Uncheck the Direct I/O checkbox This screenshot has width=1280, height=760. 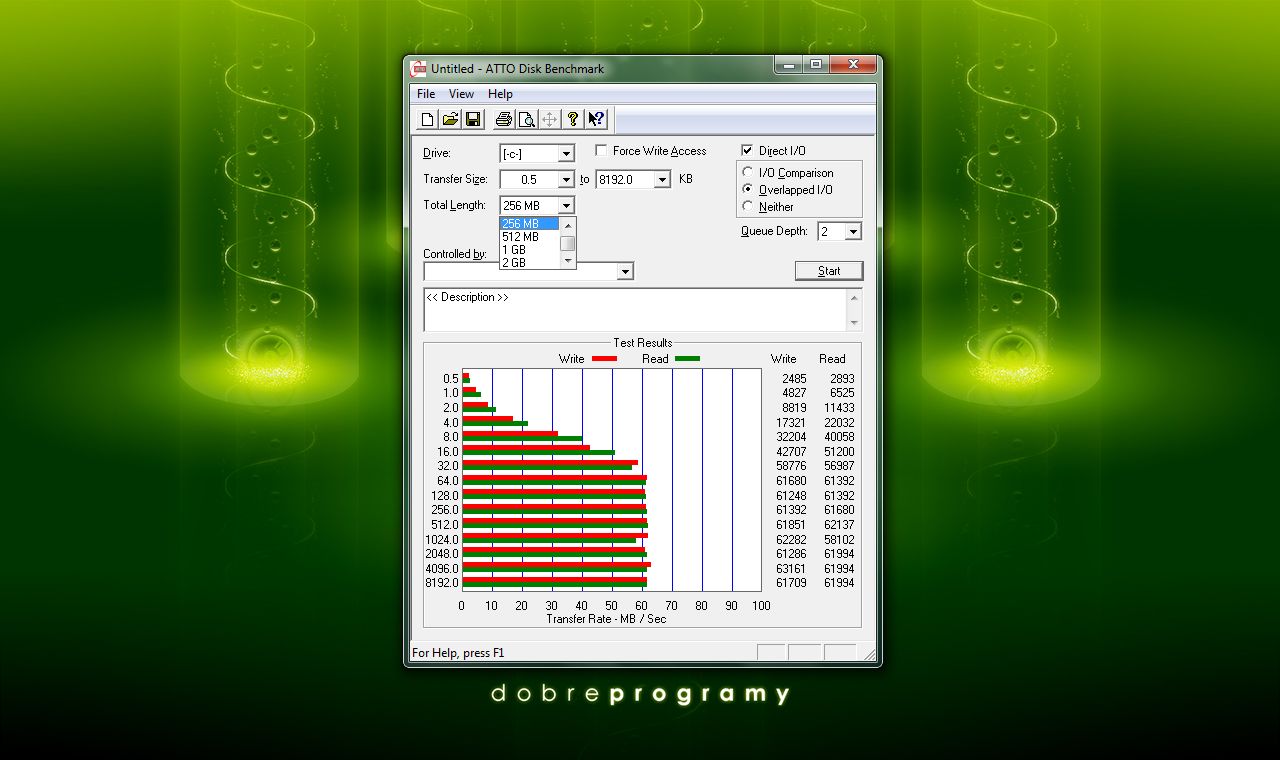[x=747, y=151]
